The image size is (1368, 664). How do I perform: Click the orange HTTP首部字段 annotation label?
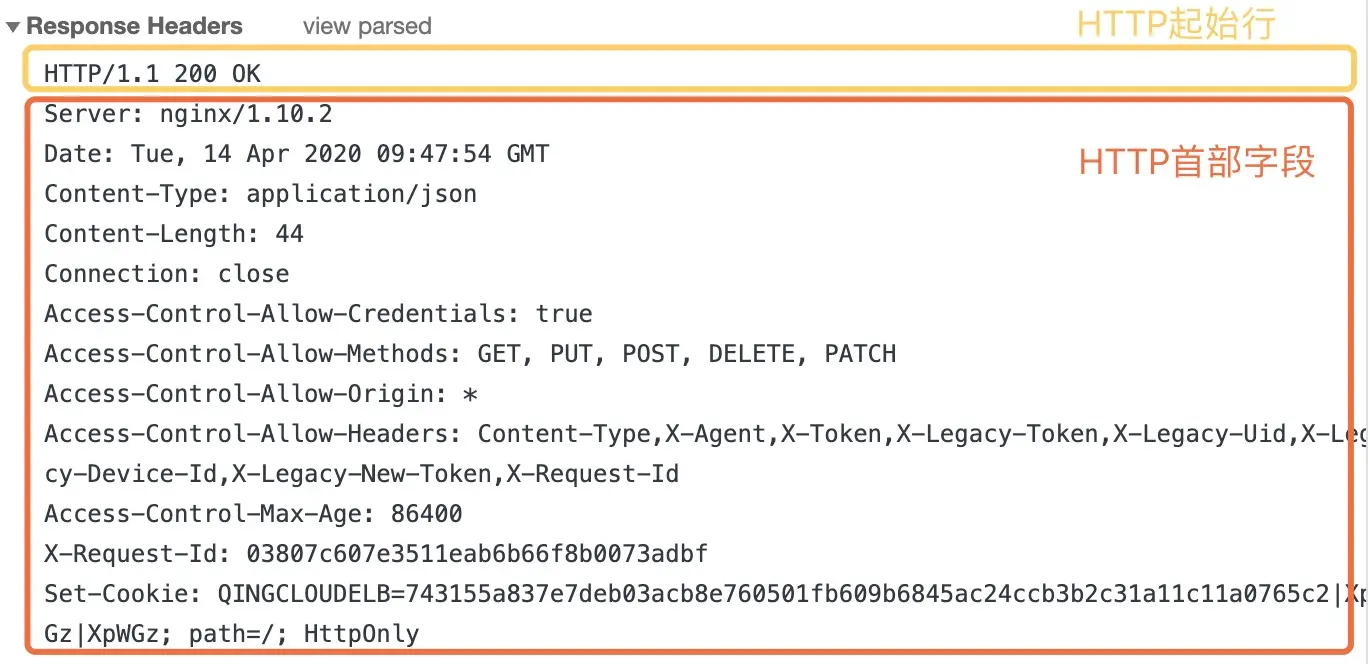click(x=1197, y=162)
